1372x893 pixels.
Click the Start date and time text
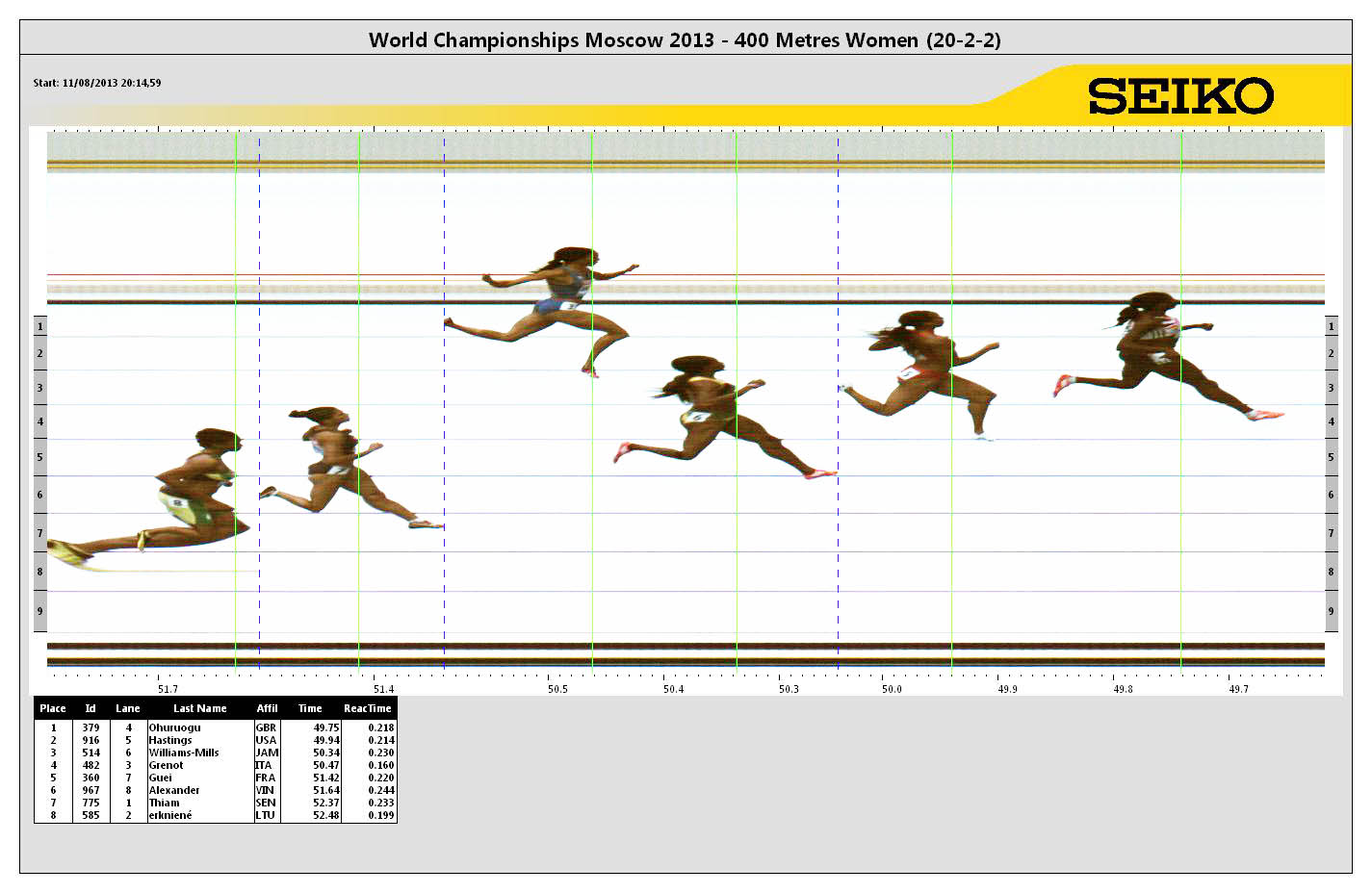click(97, 83)
